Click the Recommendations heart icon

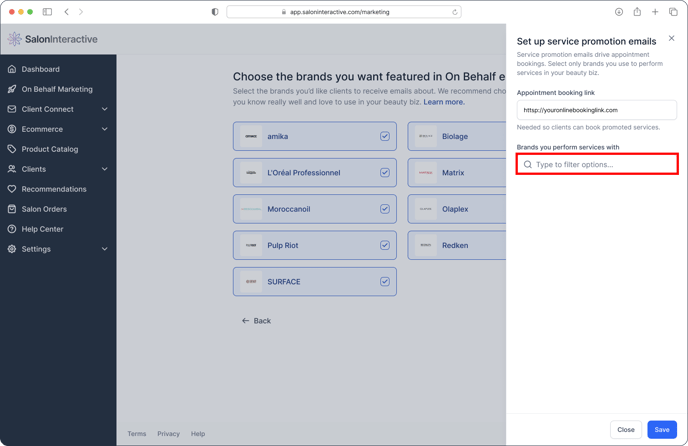coord(12,189)
